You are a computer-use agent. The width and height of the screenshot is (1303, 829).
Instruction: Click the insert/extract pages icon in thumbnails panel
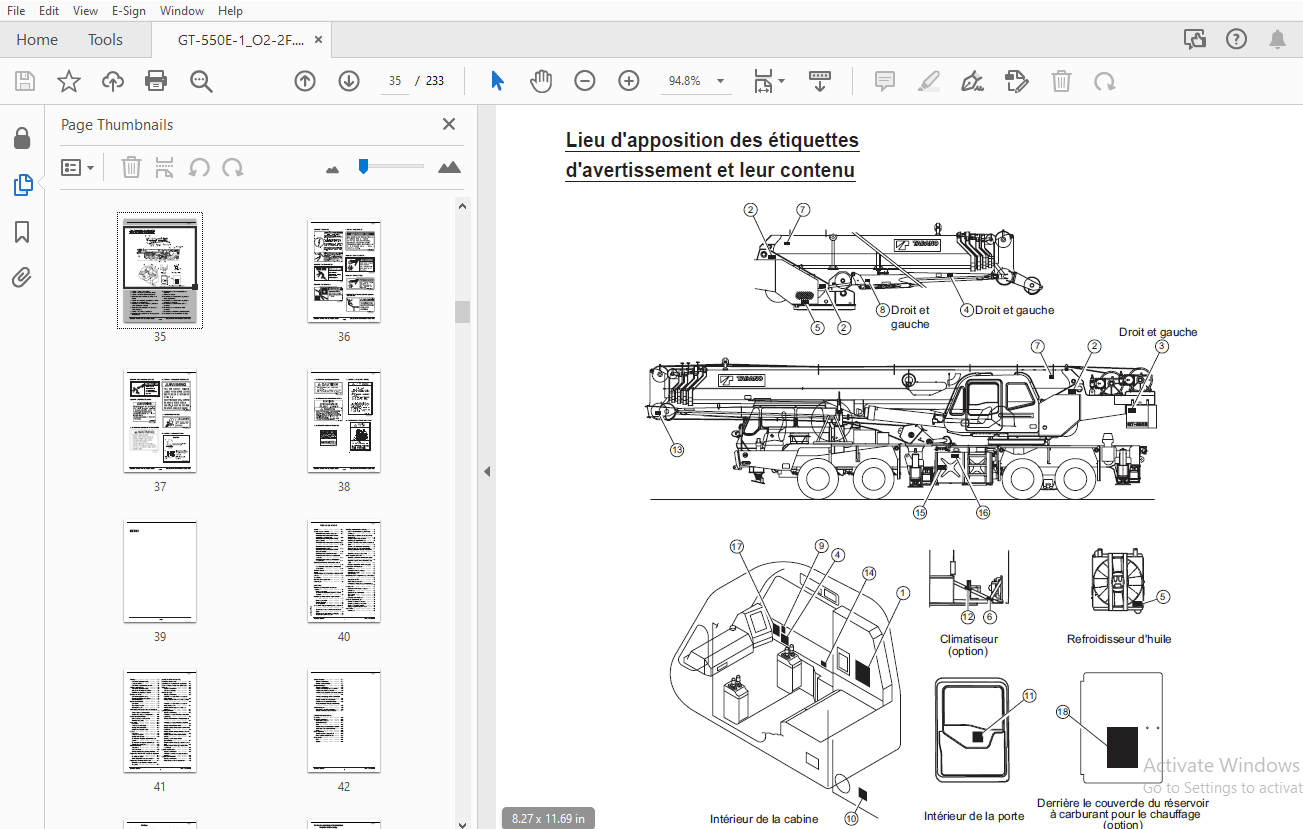165,167
